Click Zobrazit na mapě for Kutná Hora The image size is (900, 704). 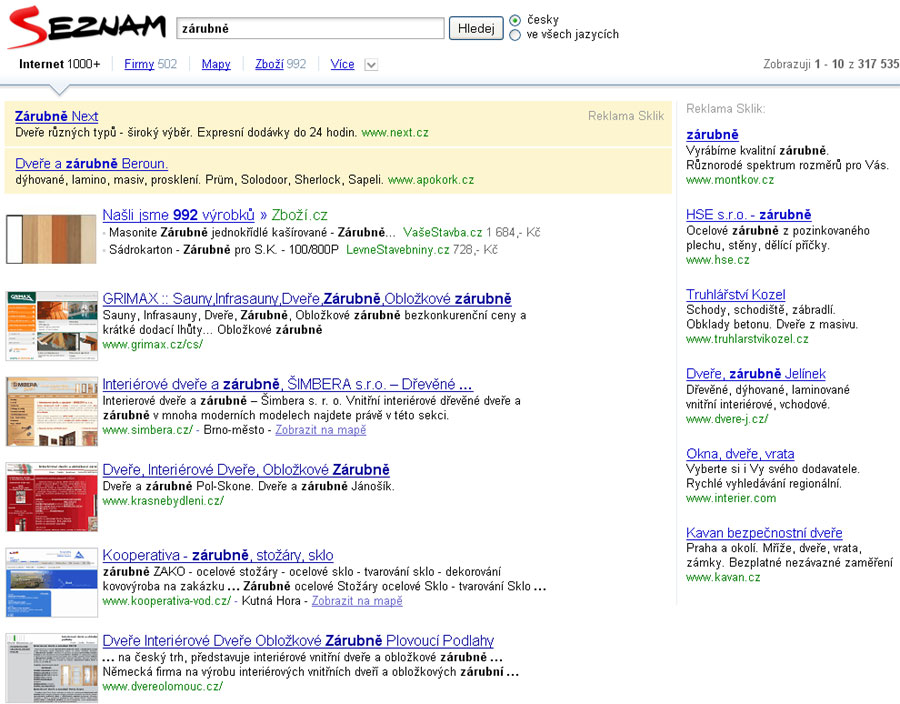[357, 601]
